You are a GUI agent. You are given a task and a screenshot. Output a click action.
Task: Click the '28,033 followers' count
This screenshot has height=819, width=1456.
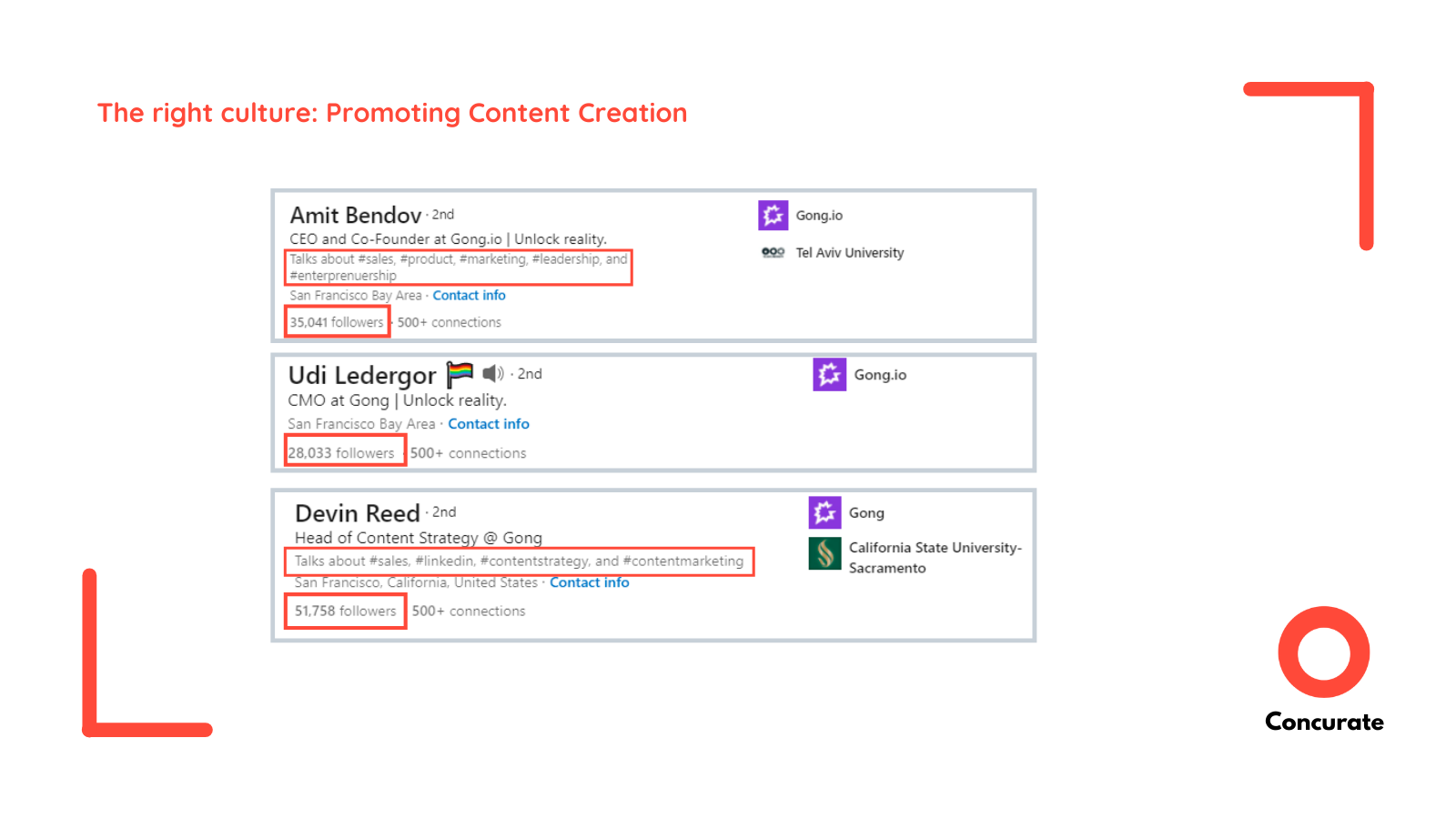[x=341, y=453]
